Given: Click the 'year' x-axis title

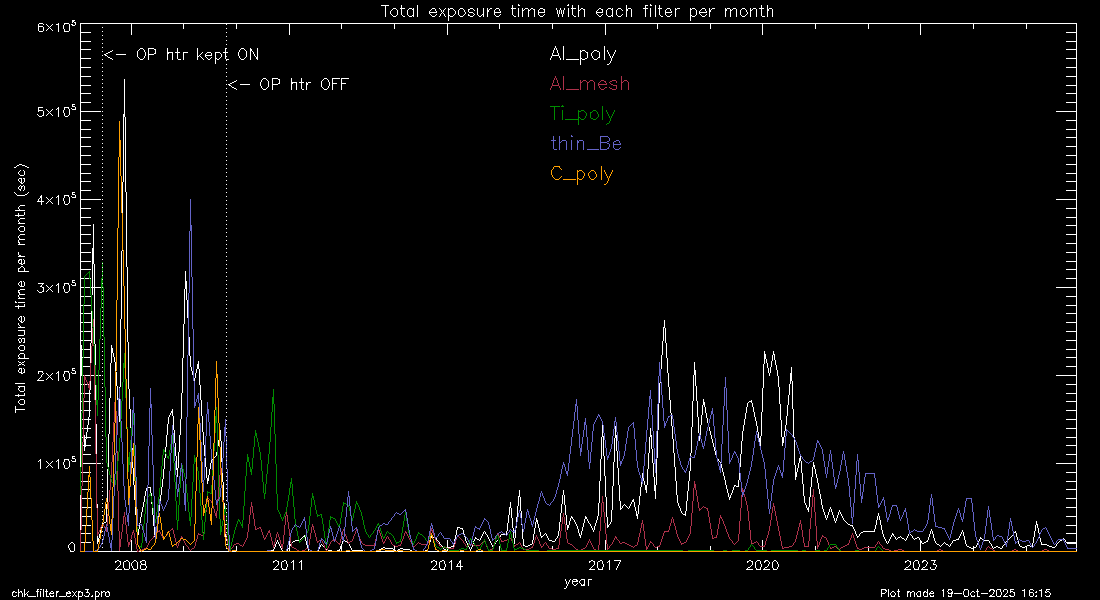Looking at the screenshot, I should tap(577, 581).
